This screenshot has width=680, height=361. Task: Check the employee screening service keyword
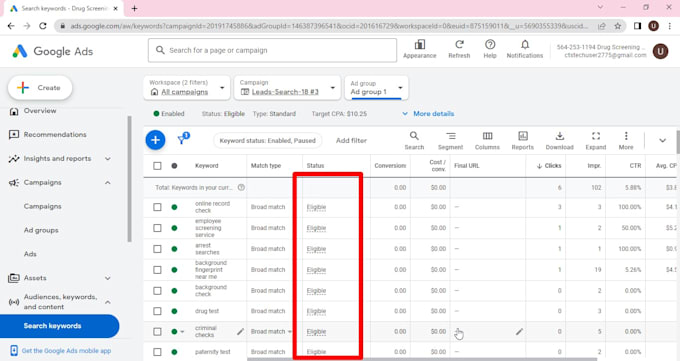pyautogui.click(x=157, y=228)
